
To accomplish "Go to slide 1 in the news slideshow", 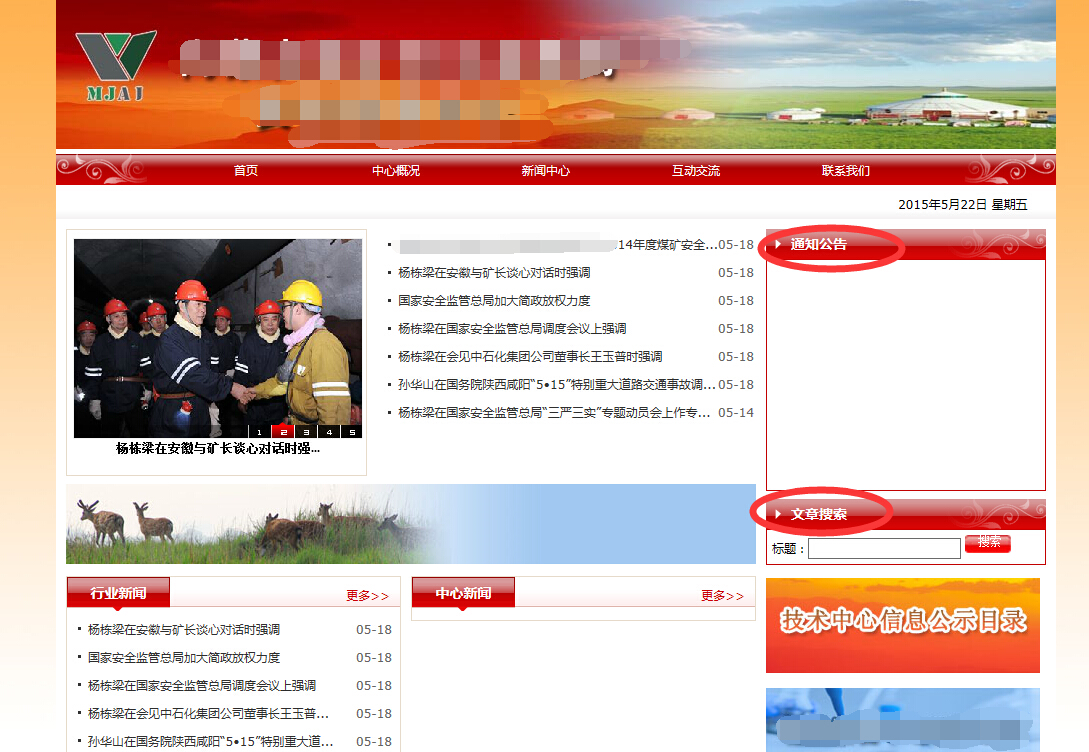I will 259,432.
